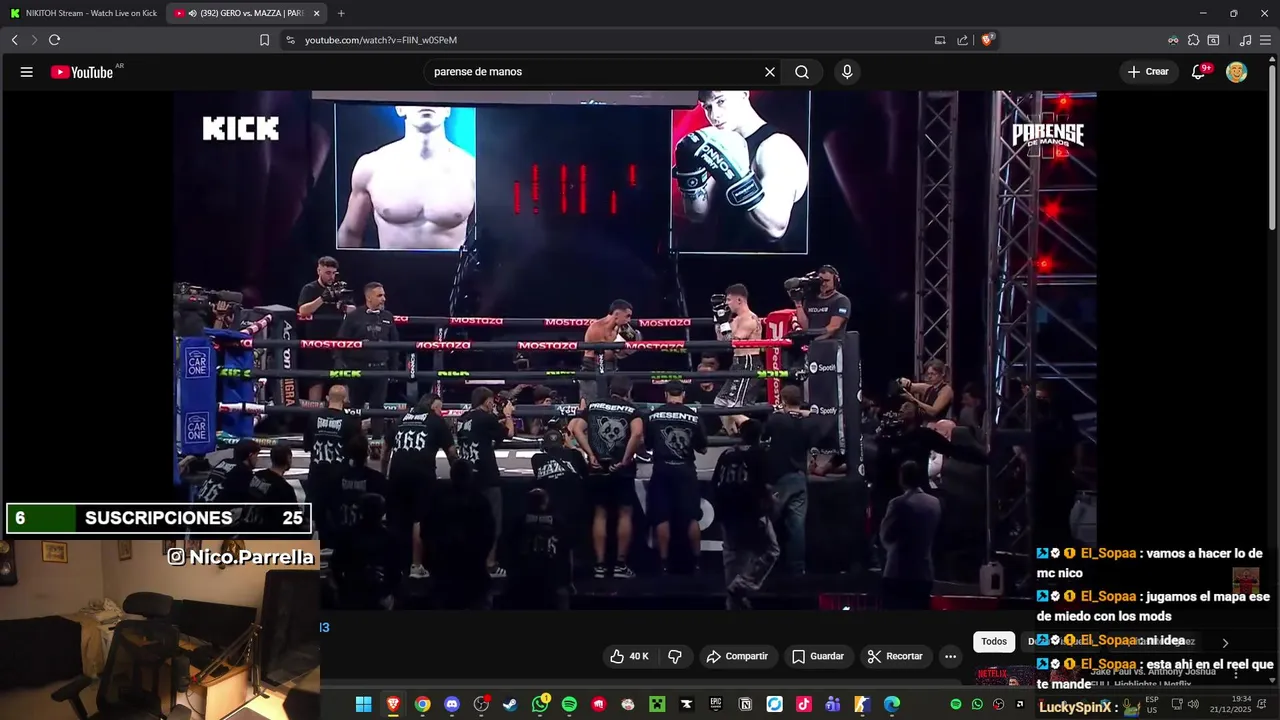Clear the search text with the X

click(770, 72)
